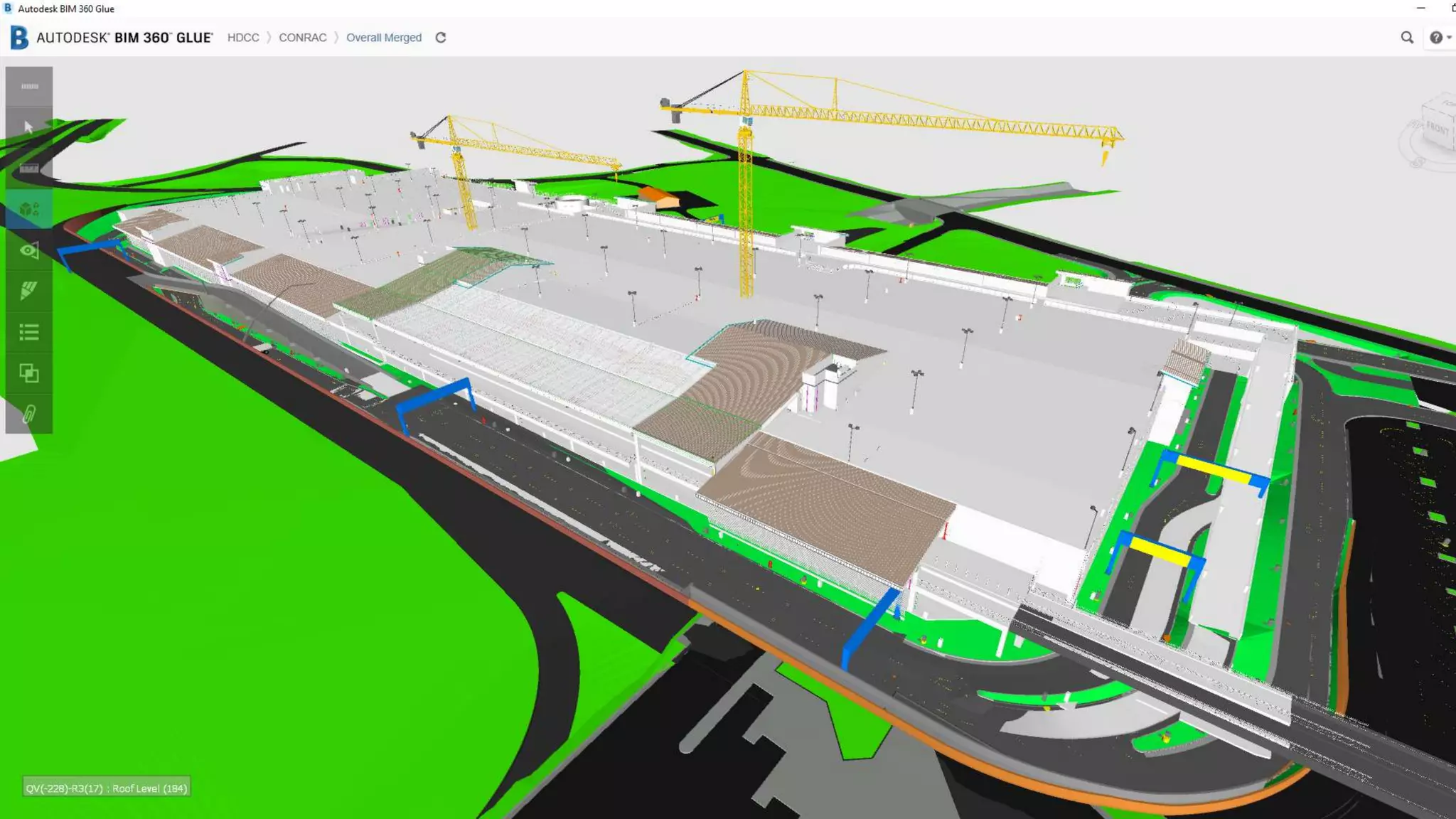Viewport: 1456px width, 819px height.
Task: Click the toolbar drag handle grip
Action: (29, 86)
